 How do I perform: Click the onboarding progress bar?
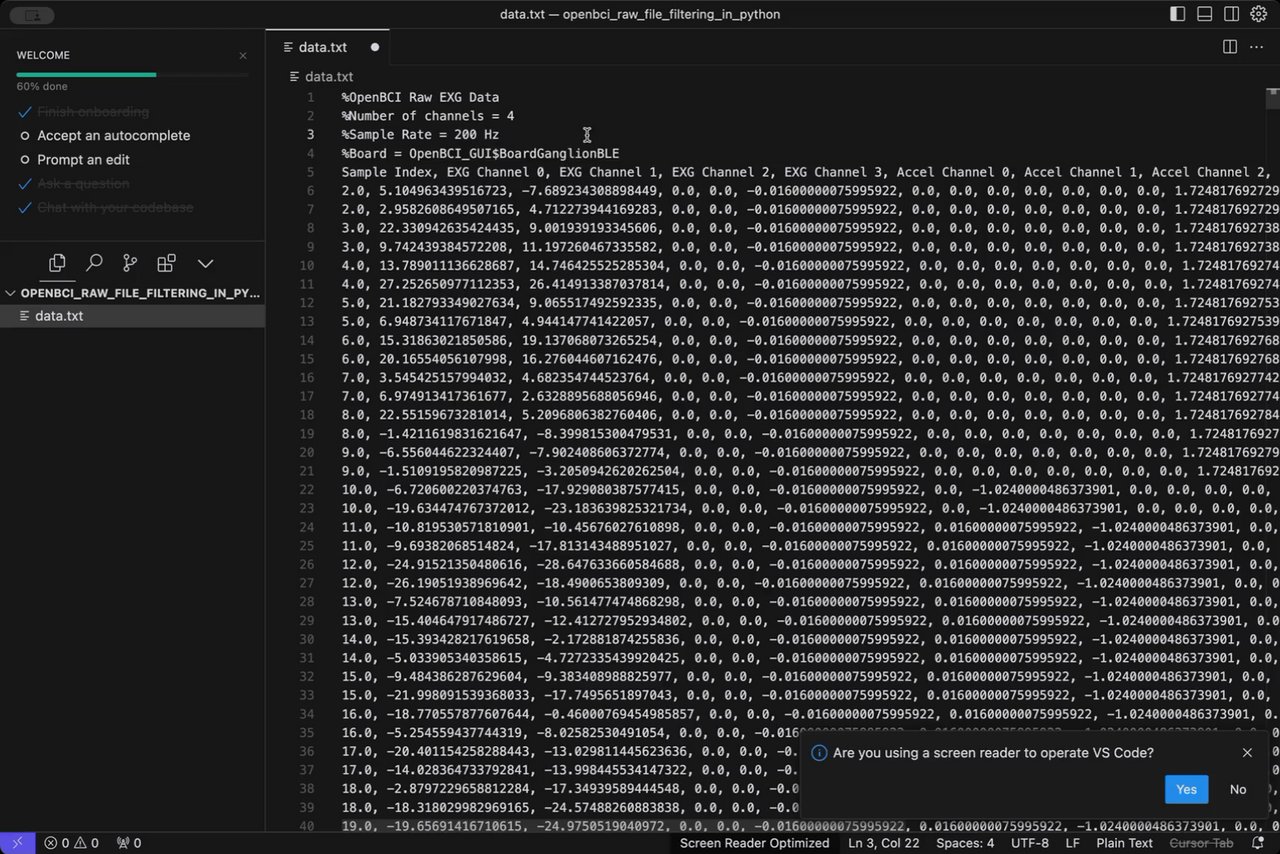tap(132, 74)
